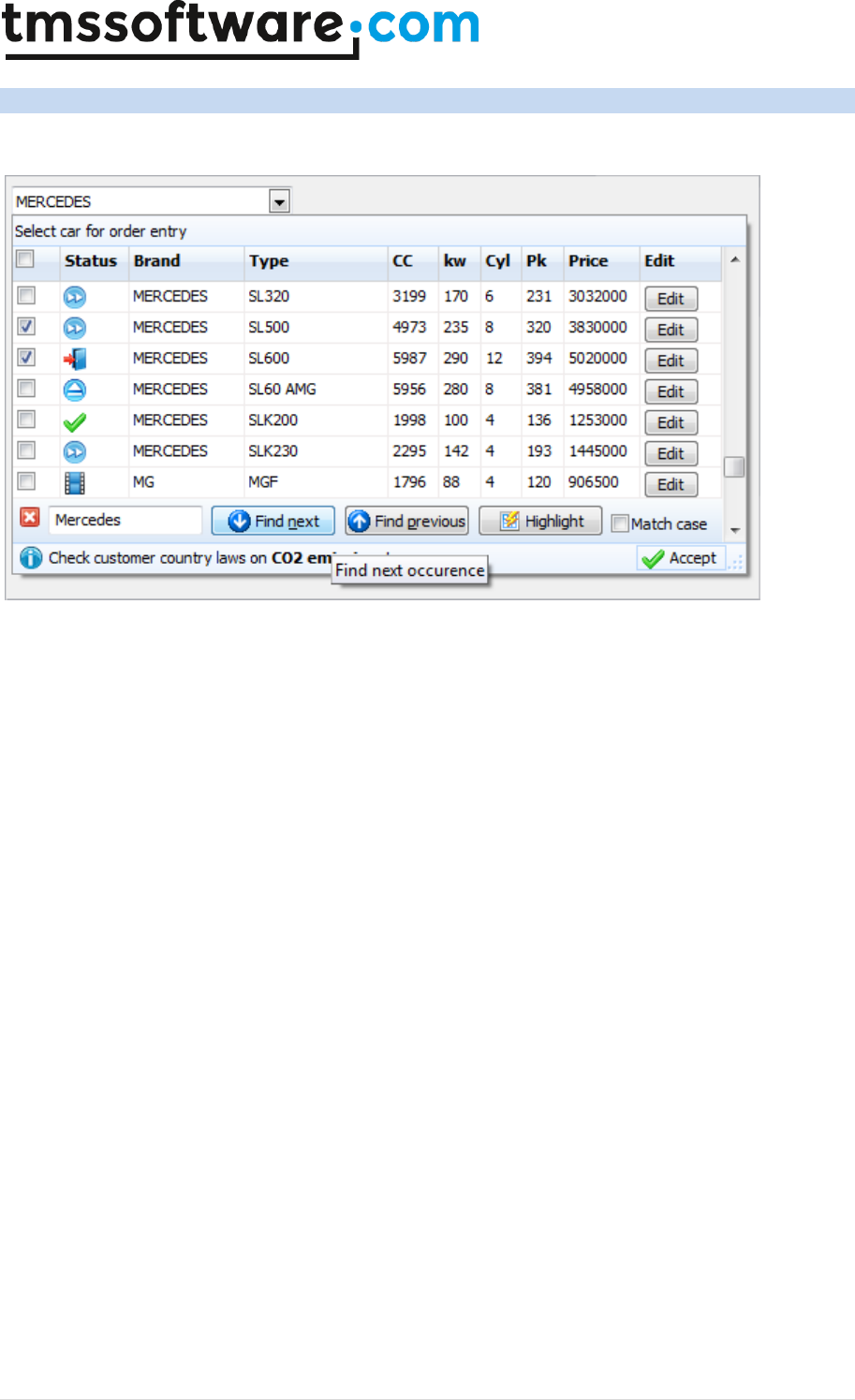Image resolution: width=855 pixels, height=1400 pixels.
Task: Sort by the kw column header
Action: coord(460,261)
